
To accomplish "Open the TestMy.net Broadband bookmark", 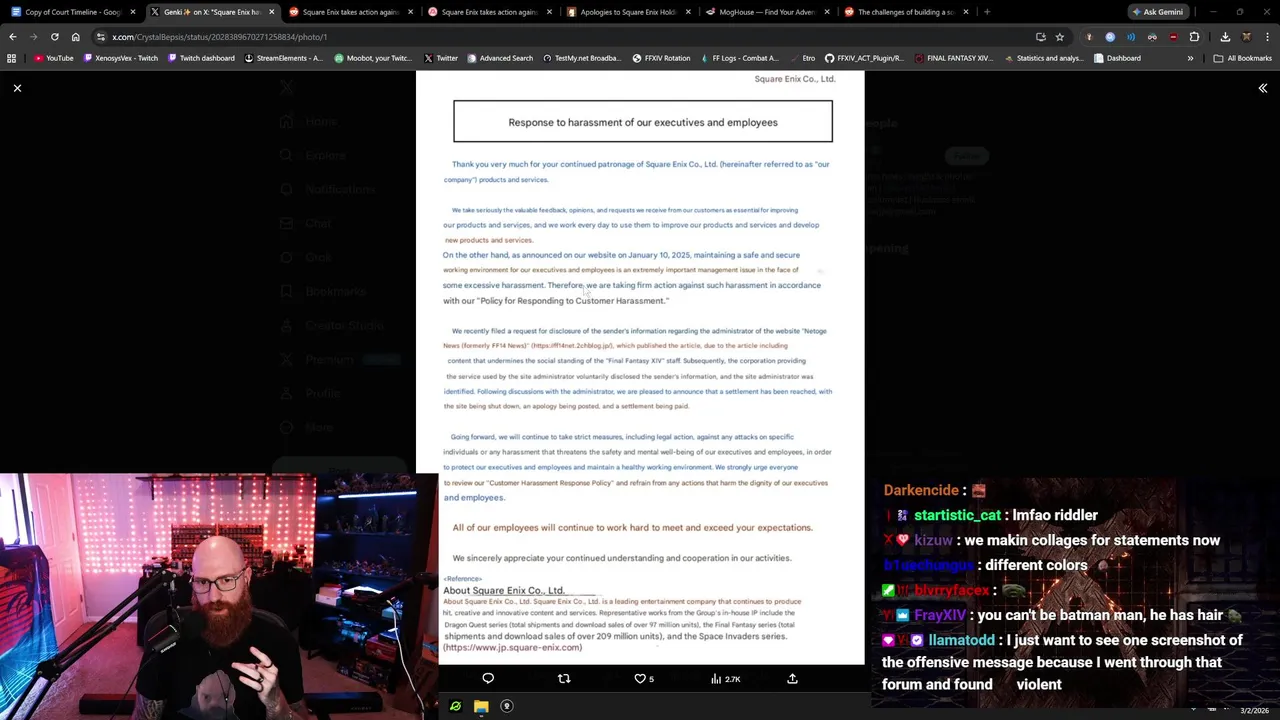I will 581,58.
